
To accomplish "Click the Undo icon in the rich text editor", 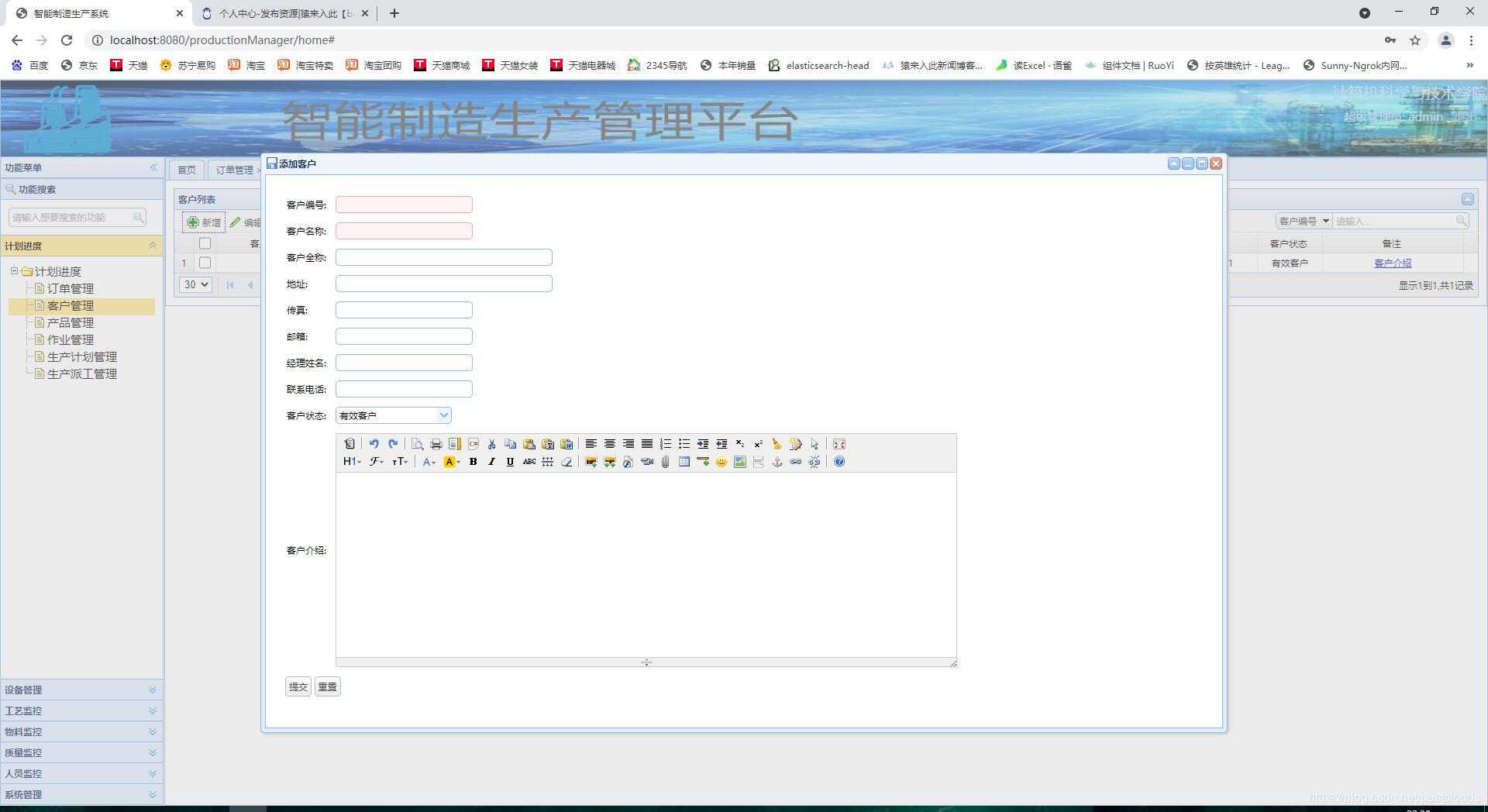I will pyautogui.click(x=374, y=444).
